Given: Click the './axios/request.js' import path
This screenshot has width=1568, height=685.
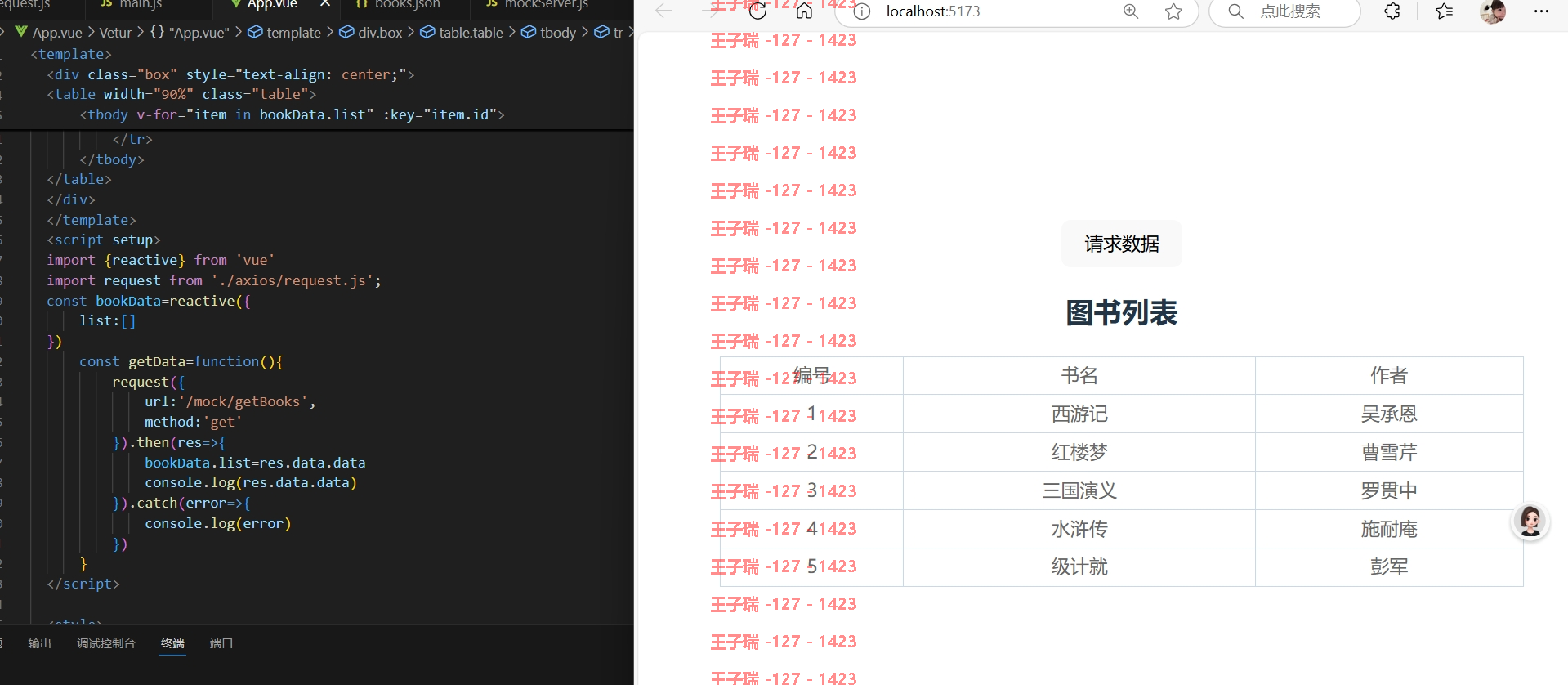Looking at the screenshot, I should [x=292, y=280].
